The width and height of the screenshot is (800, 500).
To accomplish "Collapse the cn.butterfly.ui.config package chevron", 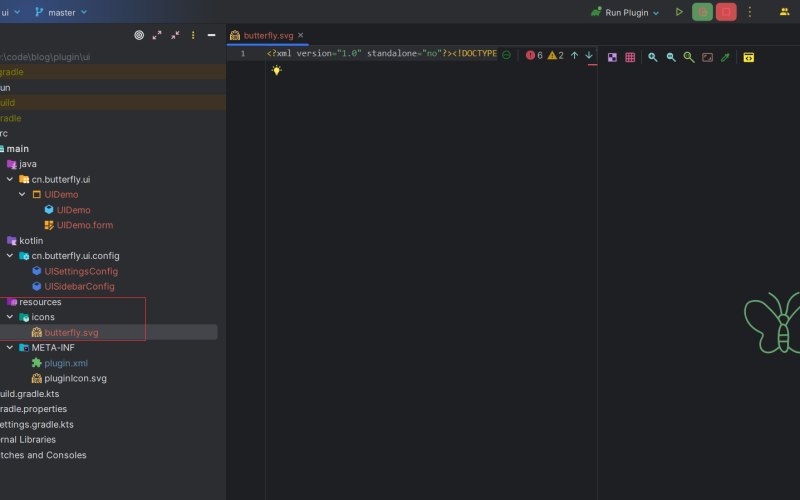I will click(10, 256).
